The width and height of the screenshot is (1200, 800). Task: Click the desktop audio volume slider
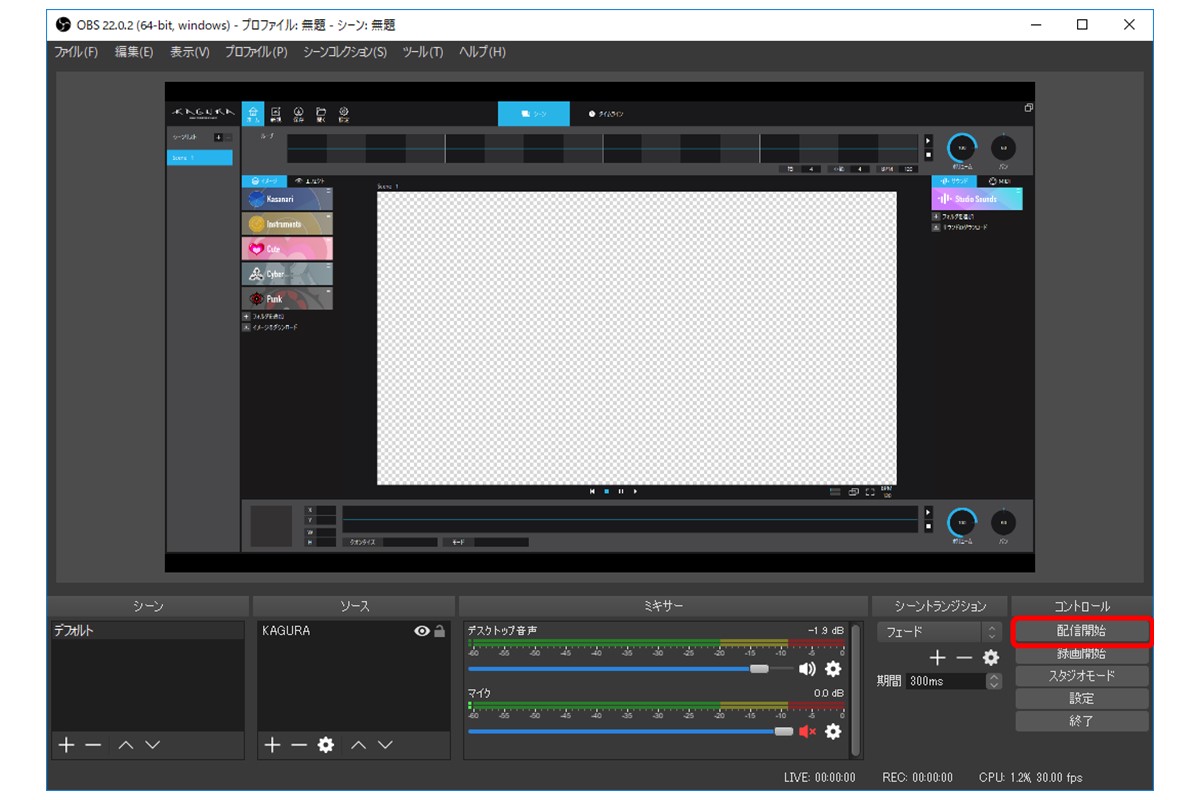click(630, 669)
